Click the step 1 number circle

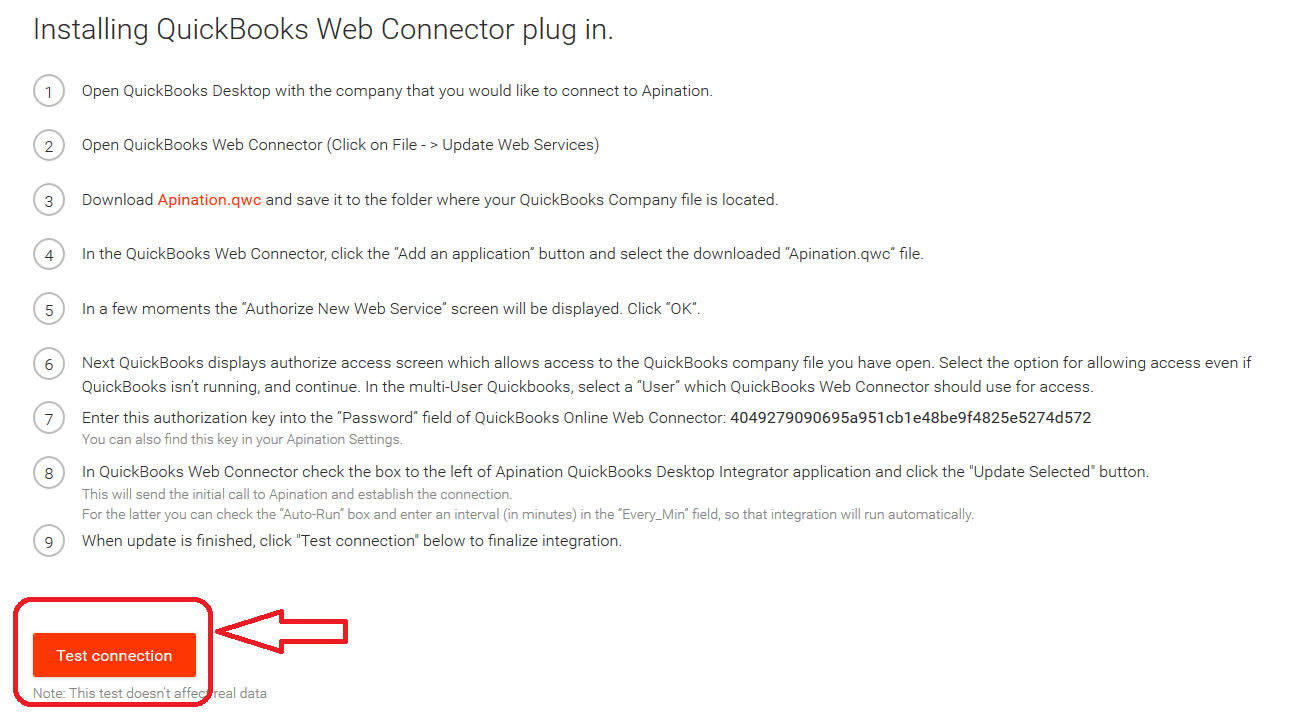49,91
